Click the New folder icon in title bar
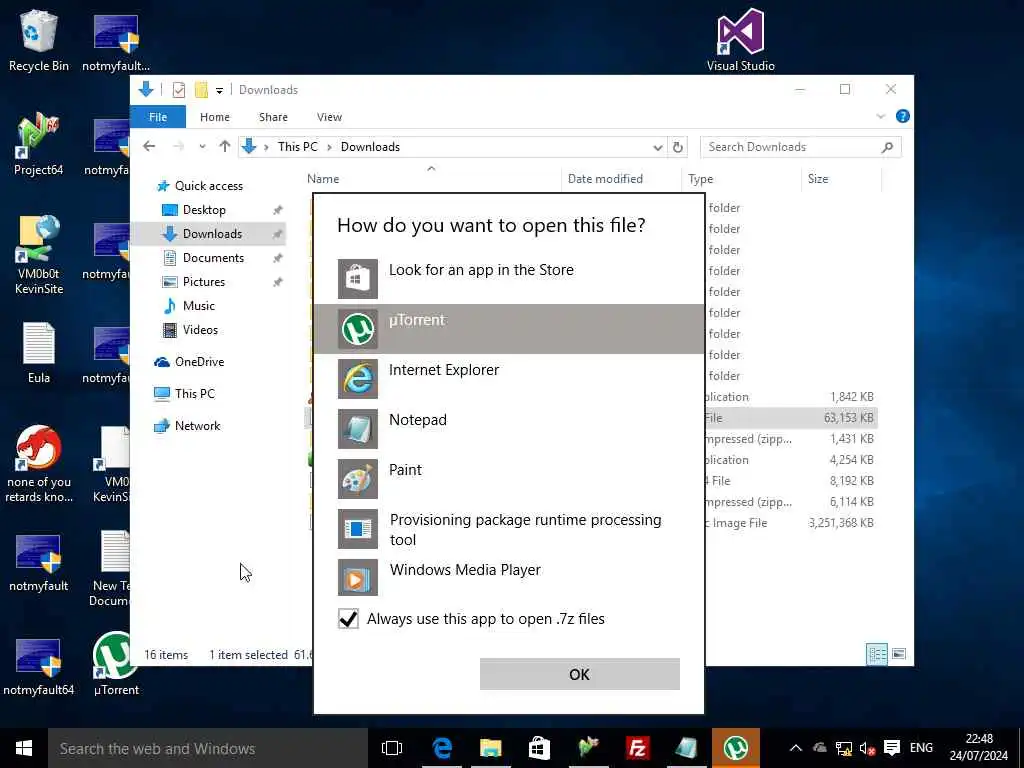 pyautogui.click(x=201, y=89)
